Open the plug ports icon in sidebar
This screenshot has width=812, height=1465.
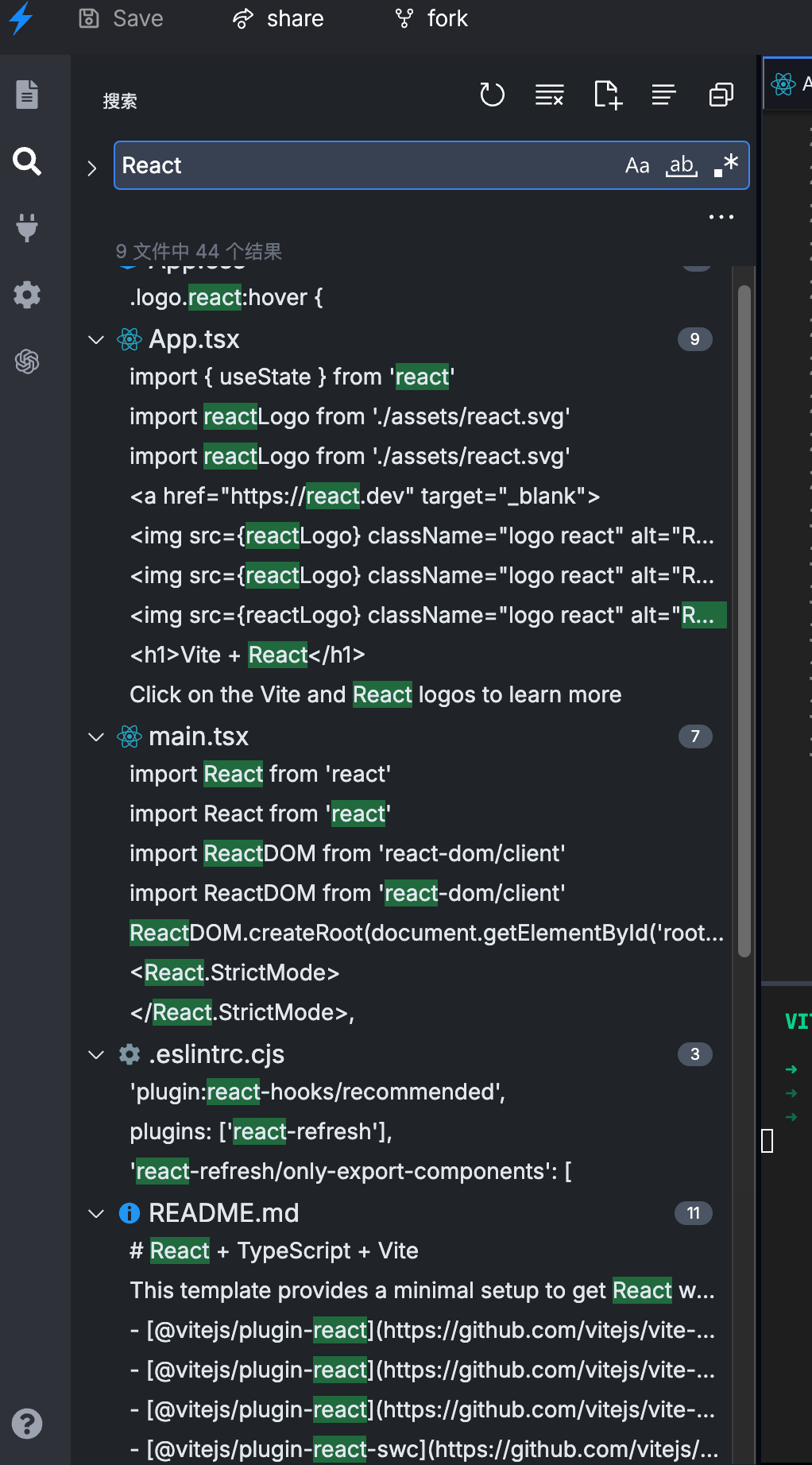tap(27, 227)
